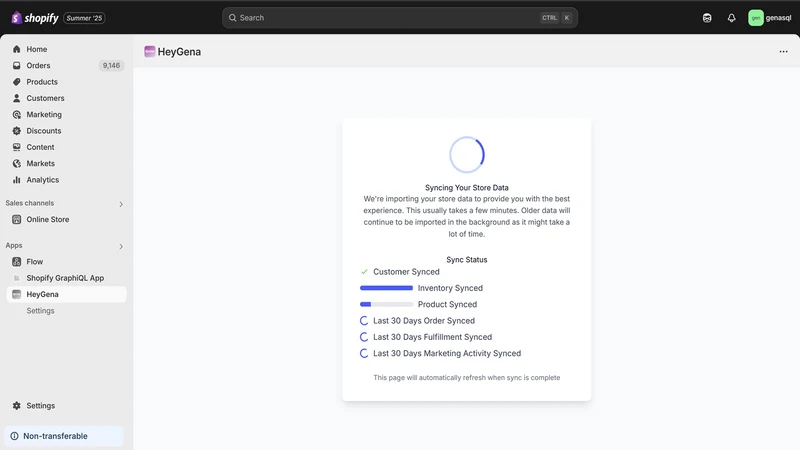Click the large sync progress spinner

466,155
